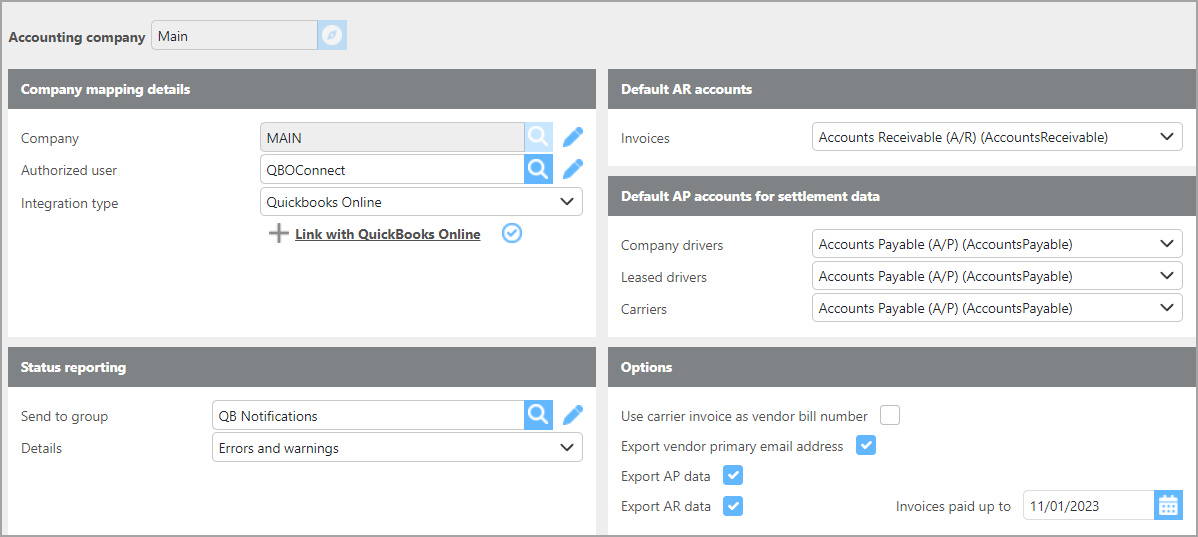
Task: Toggle the Export AR data checkbox
Action: 733,506
